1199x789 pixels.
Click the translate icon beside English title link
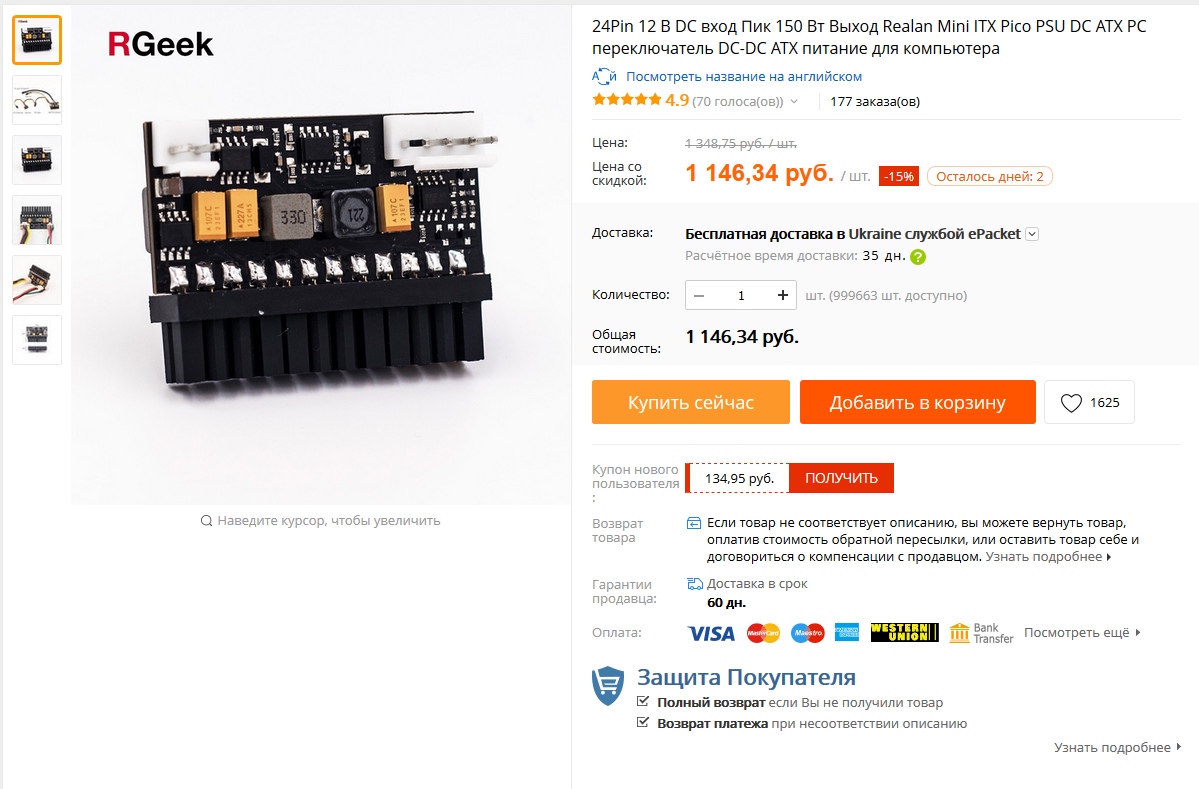[604, 76]
